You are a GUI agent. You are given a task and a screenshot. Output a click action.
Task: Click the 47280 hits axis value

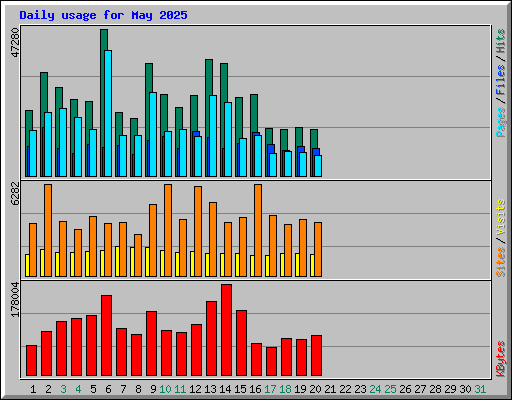click(x=16, y=43)
